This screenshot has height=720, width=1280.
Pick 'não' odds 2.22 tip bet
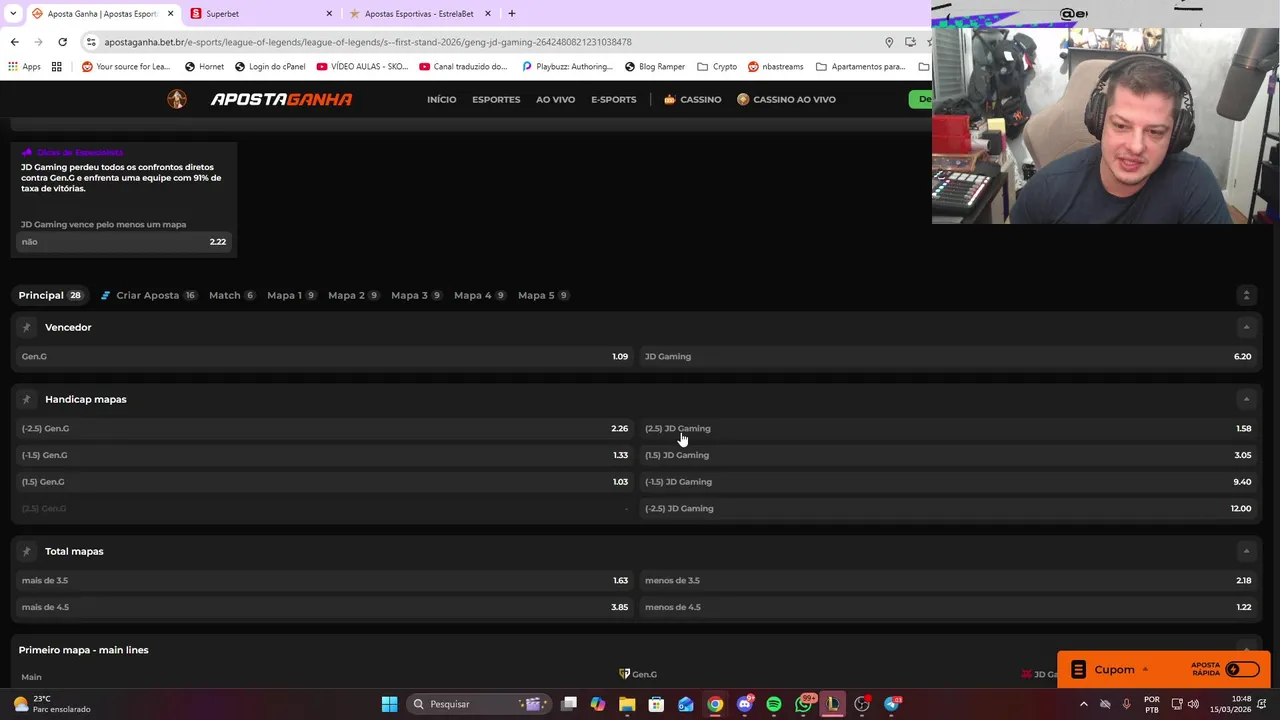(124, 242)
